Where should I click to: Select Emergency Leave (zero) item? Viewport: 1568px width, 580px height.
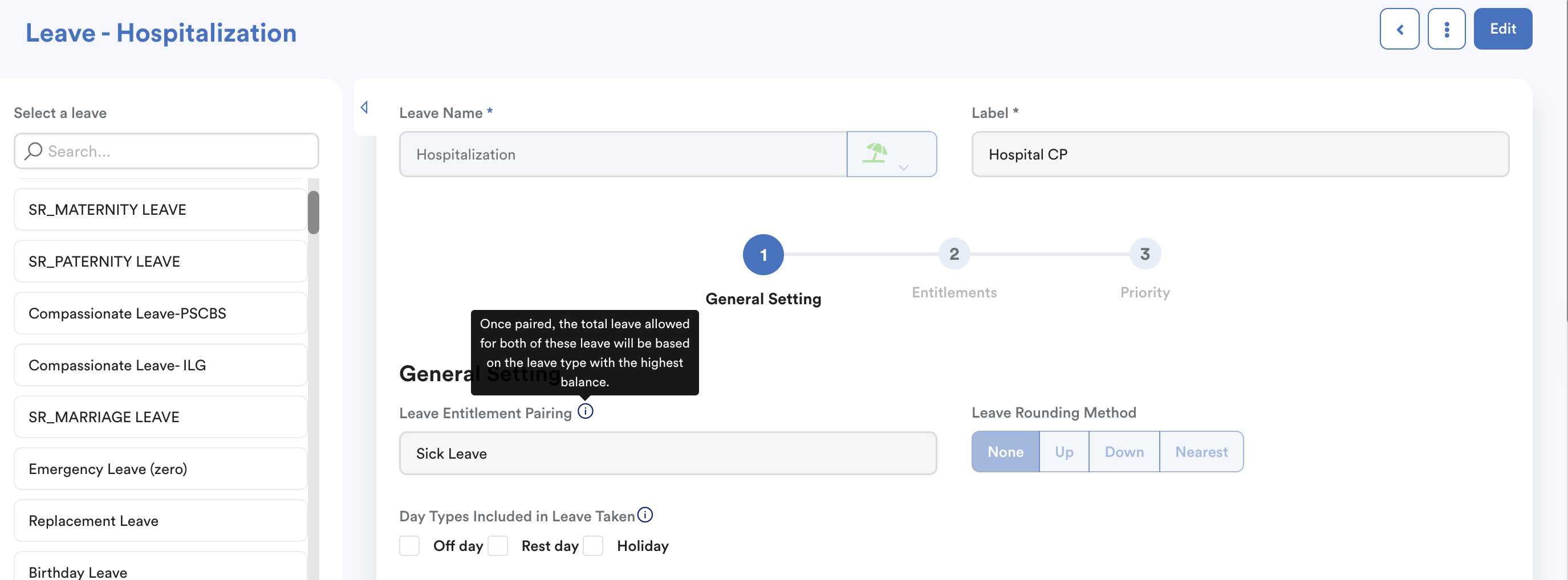click(x=160, y=469)
